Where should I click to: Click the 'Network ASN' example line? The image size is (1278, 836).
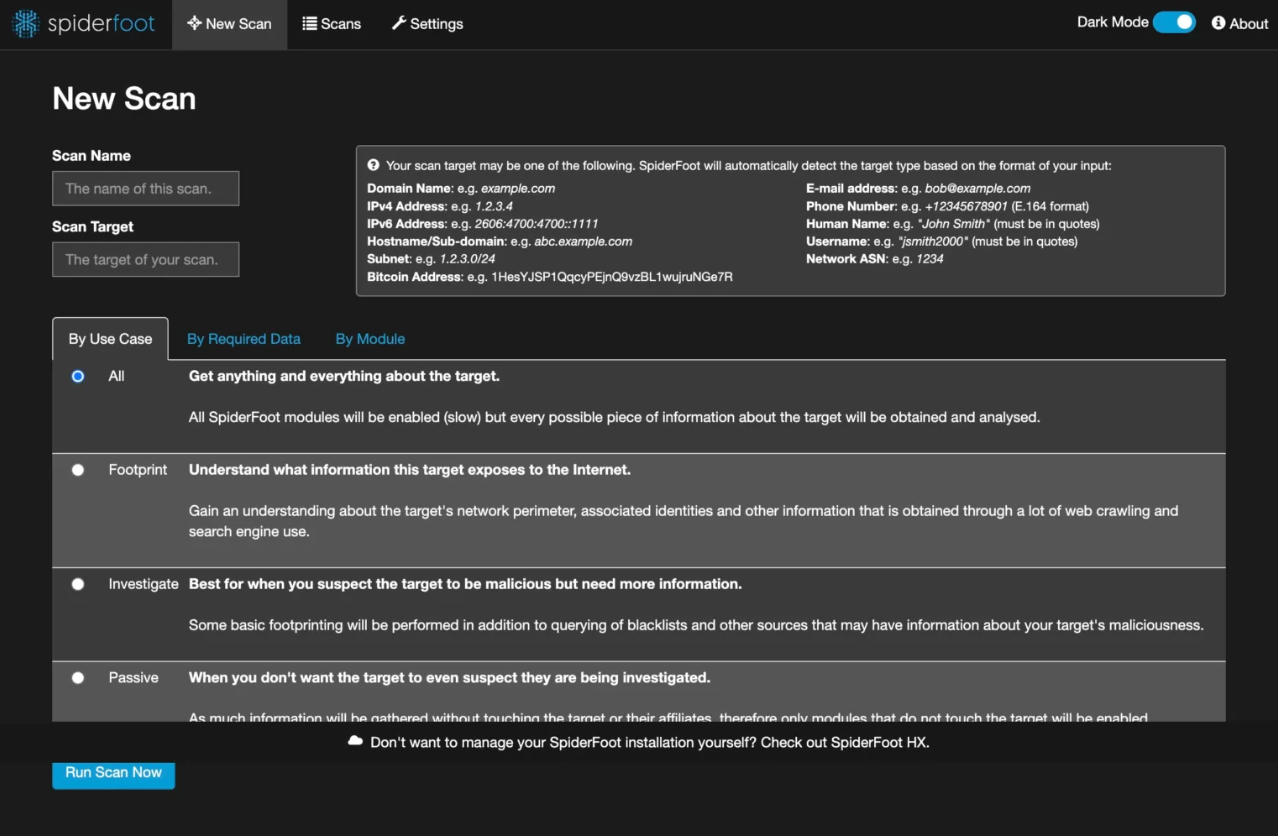pyautogui.click(x=875, y=259)
